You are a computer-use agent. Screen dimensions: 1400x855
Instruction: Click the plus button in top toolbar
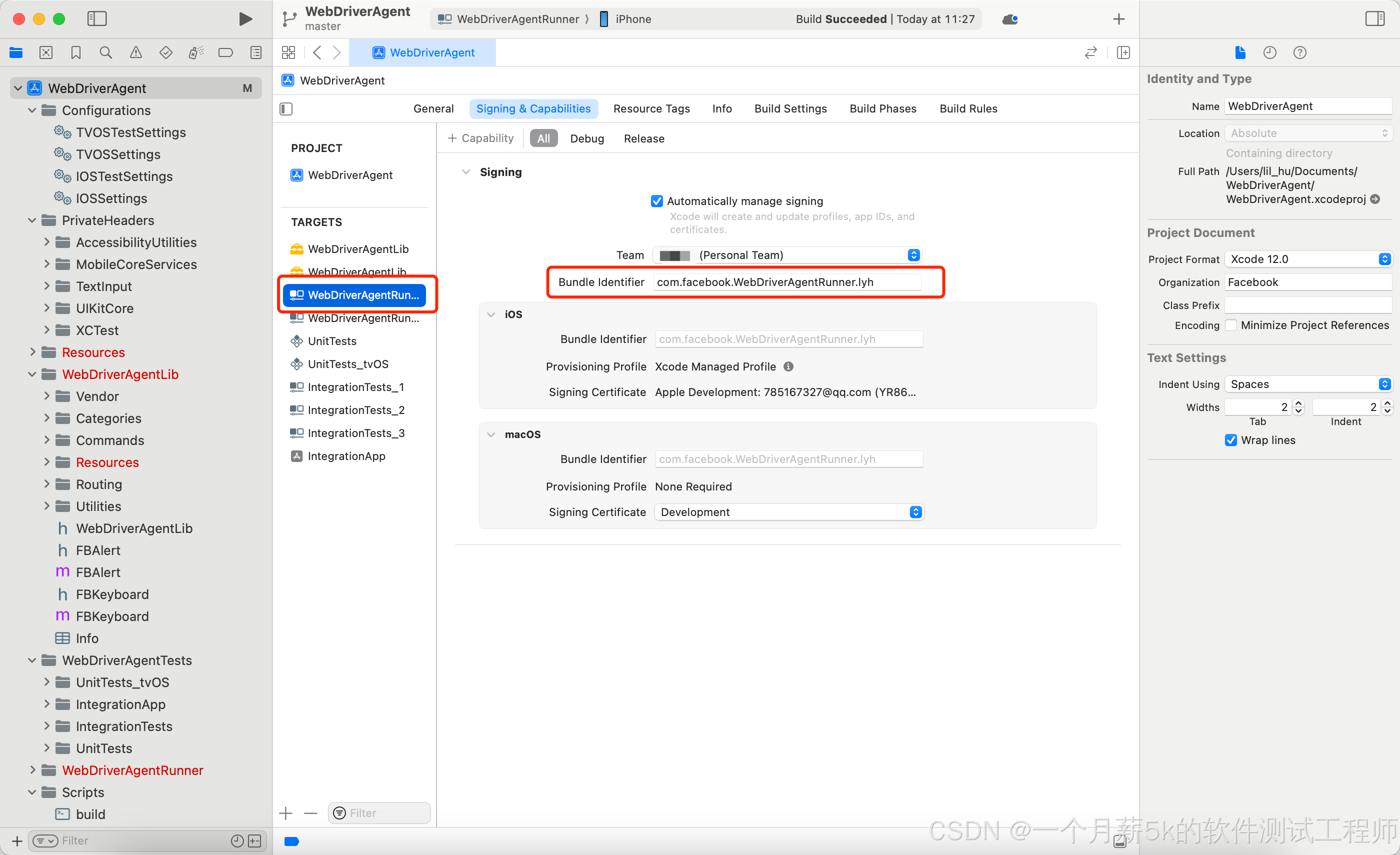click(1118, 19)
